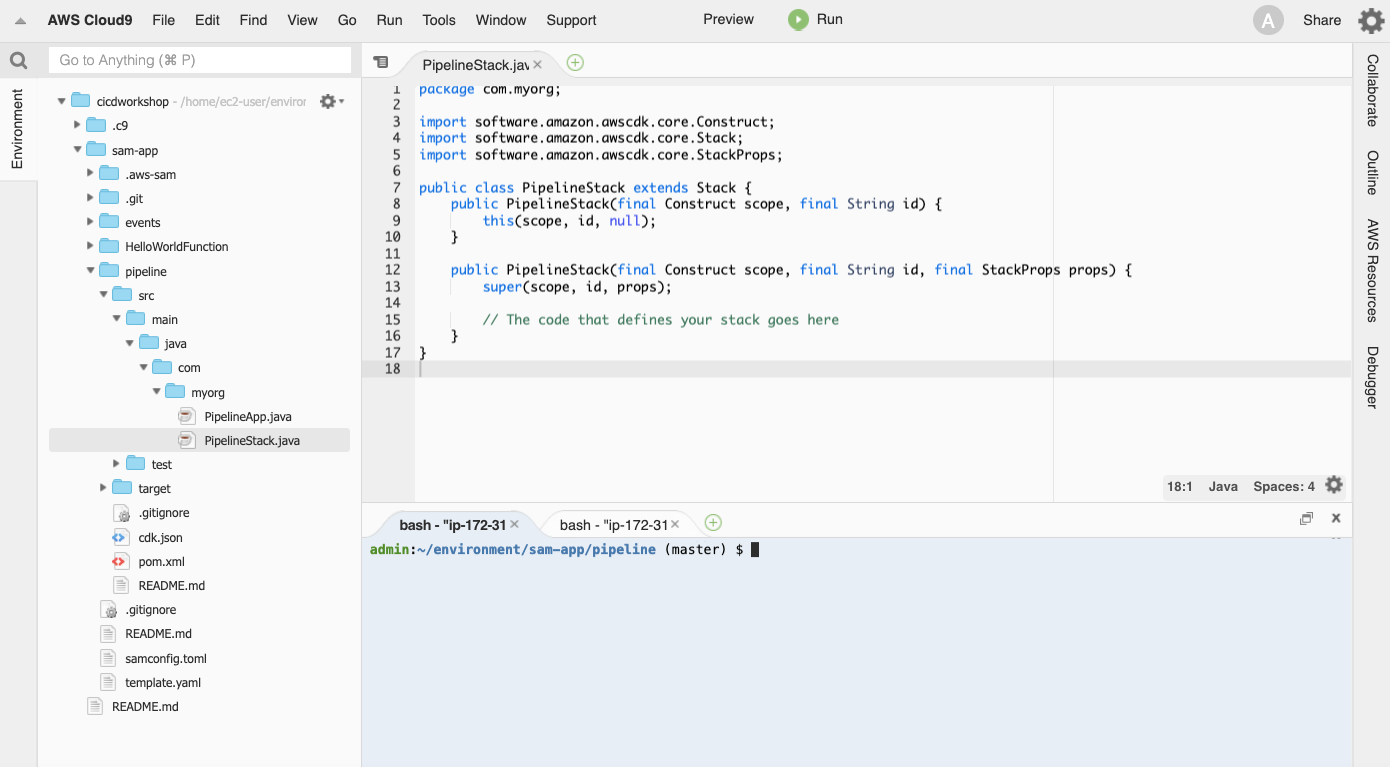Open the Go menu

click(x=347, y=20)
